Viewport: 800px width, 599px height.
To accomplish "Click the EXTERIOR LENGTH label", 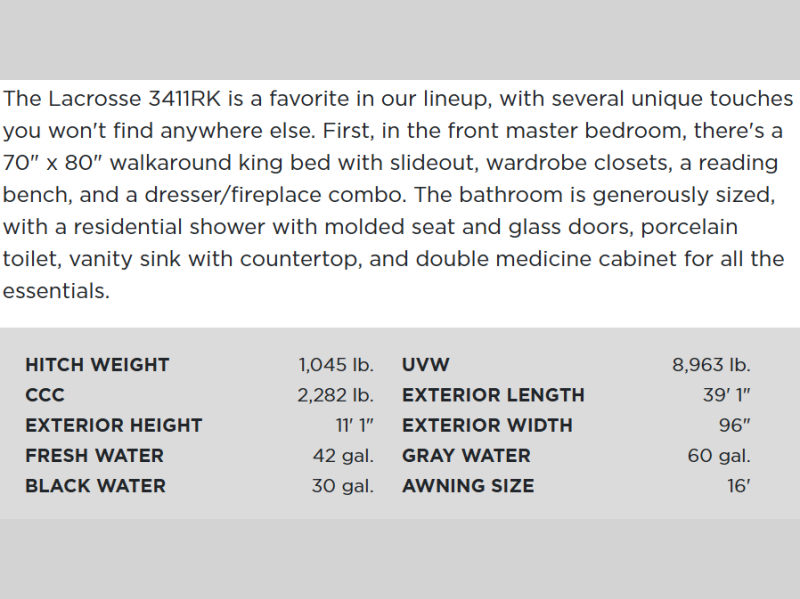I will 493,395.
